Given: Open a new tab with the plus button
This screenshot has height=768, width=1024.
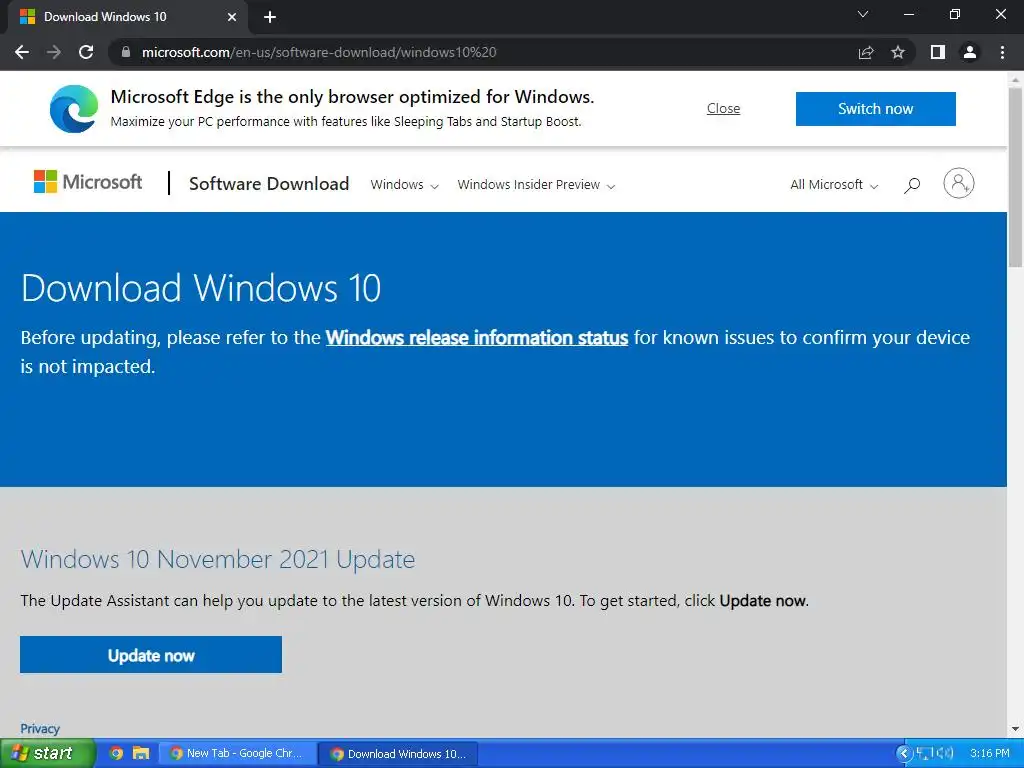Looking at the screenshot, I should point(270,17).
